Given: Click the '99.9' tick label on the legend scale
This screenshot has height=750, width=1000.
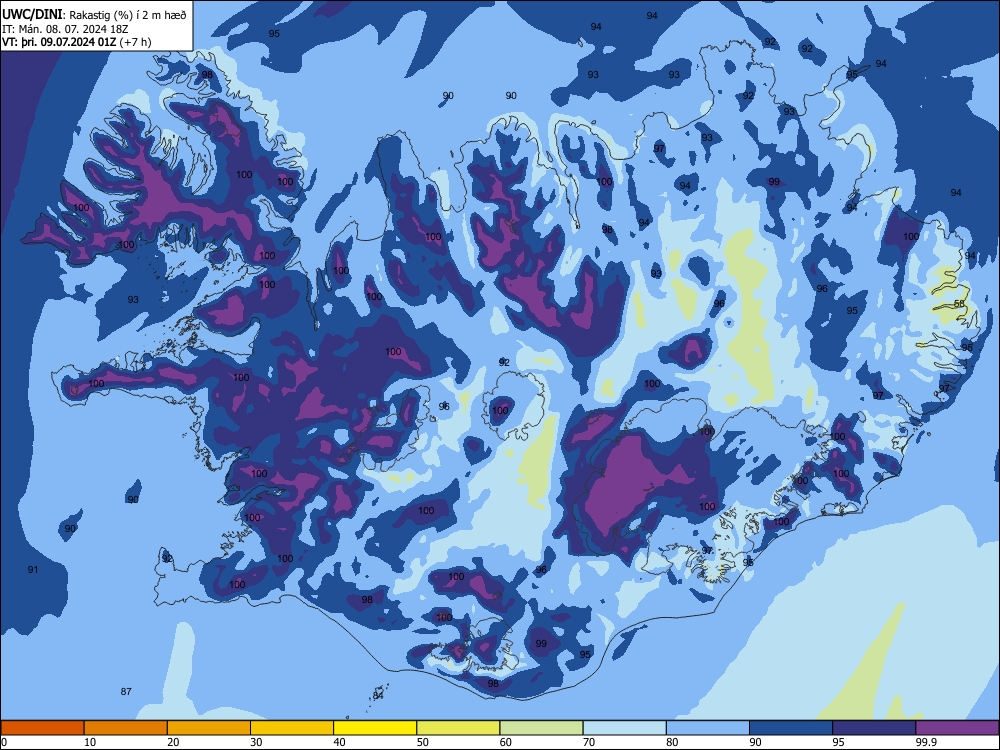Looking at the screenshot, I should click(926, 742).
